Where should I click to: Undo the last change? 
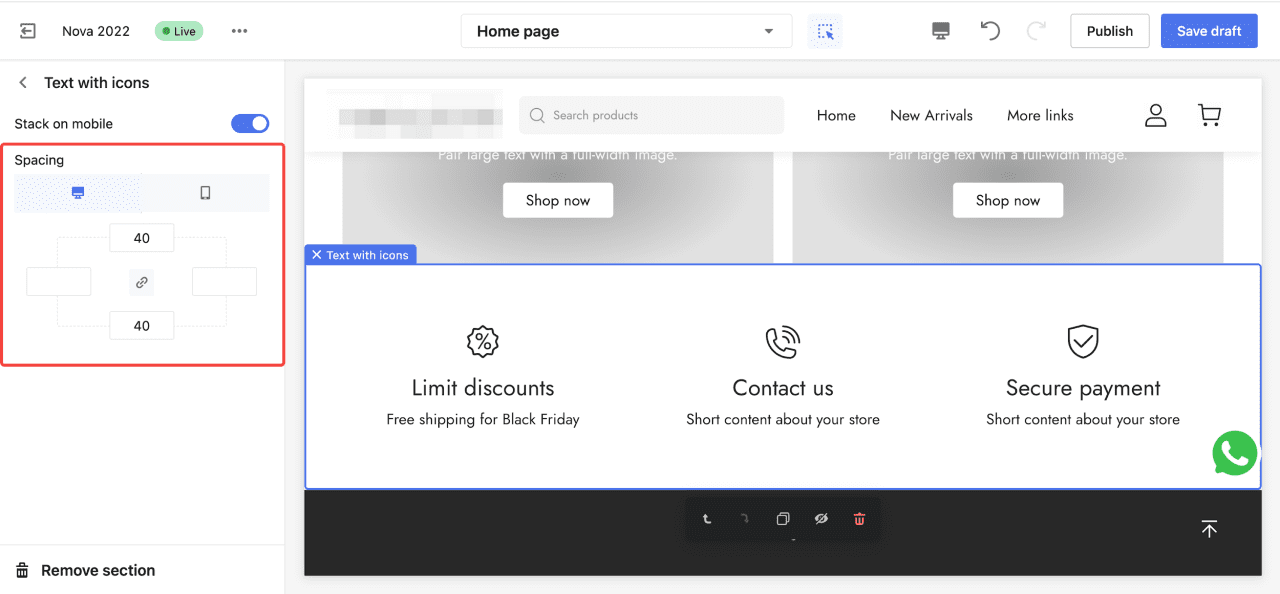point(990,31)
